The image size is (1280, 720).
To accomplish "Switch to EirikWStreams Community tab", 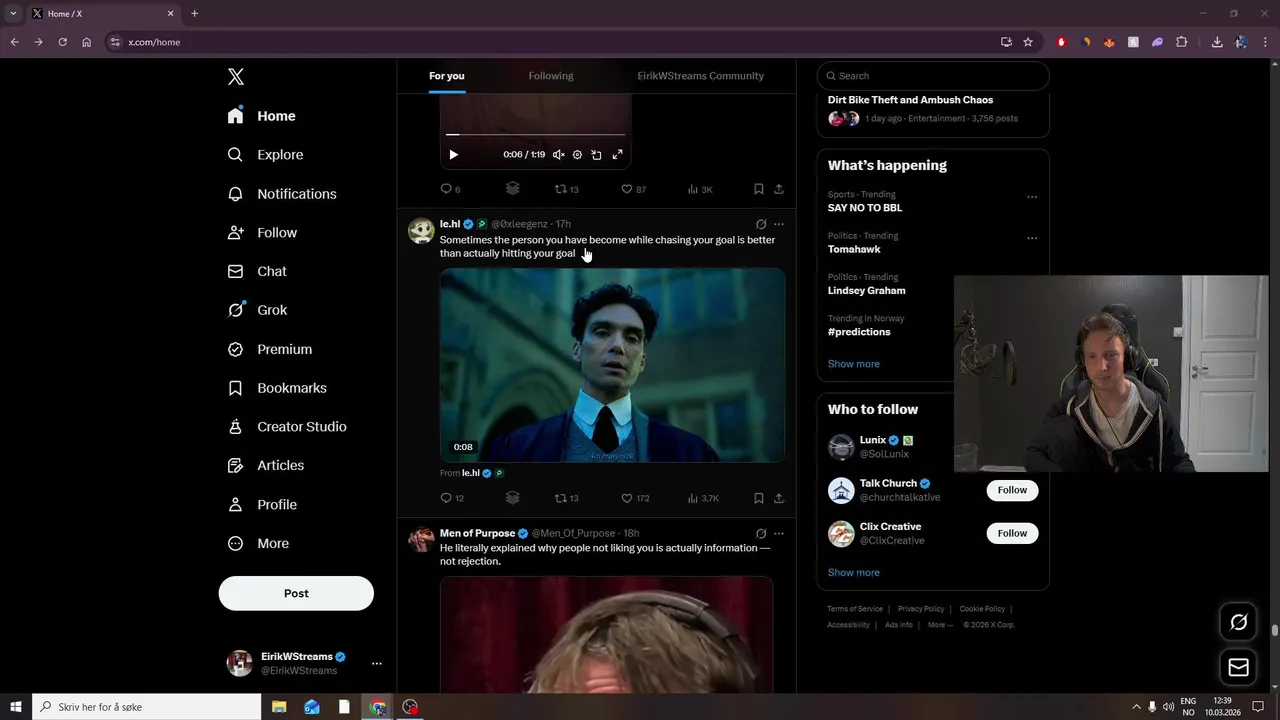I will (701, 76).
